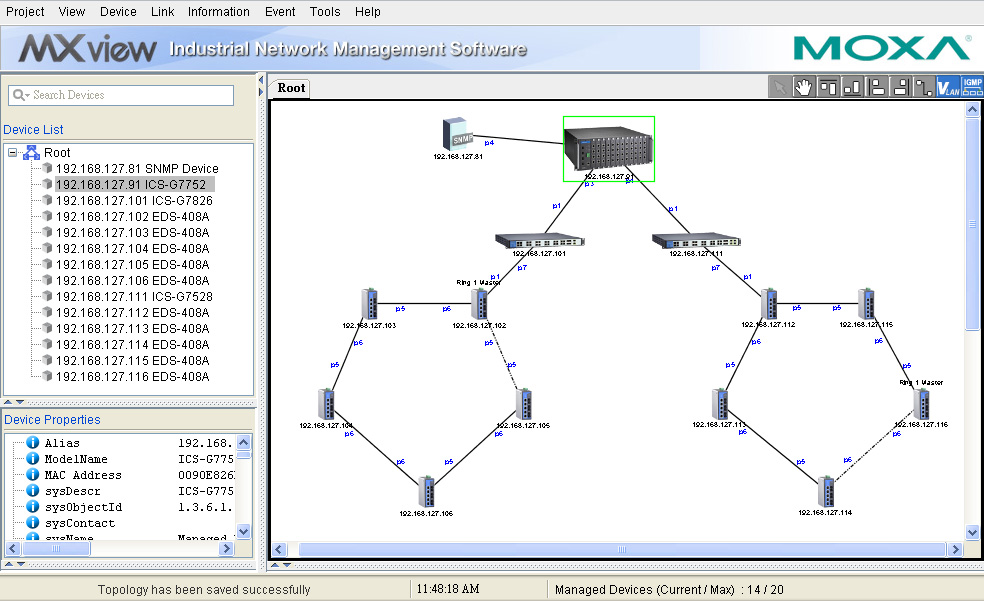
Task: Select topology switch 192.168.127.105
Action: coord(524,404)
